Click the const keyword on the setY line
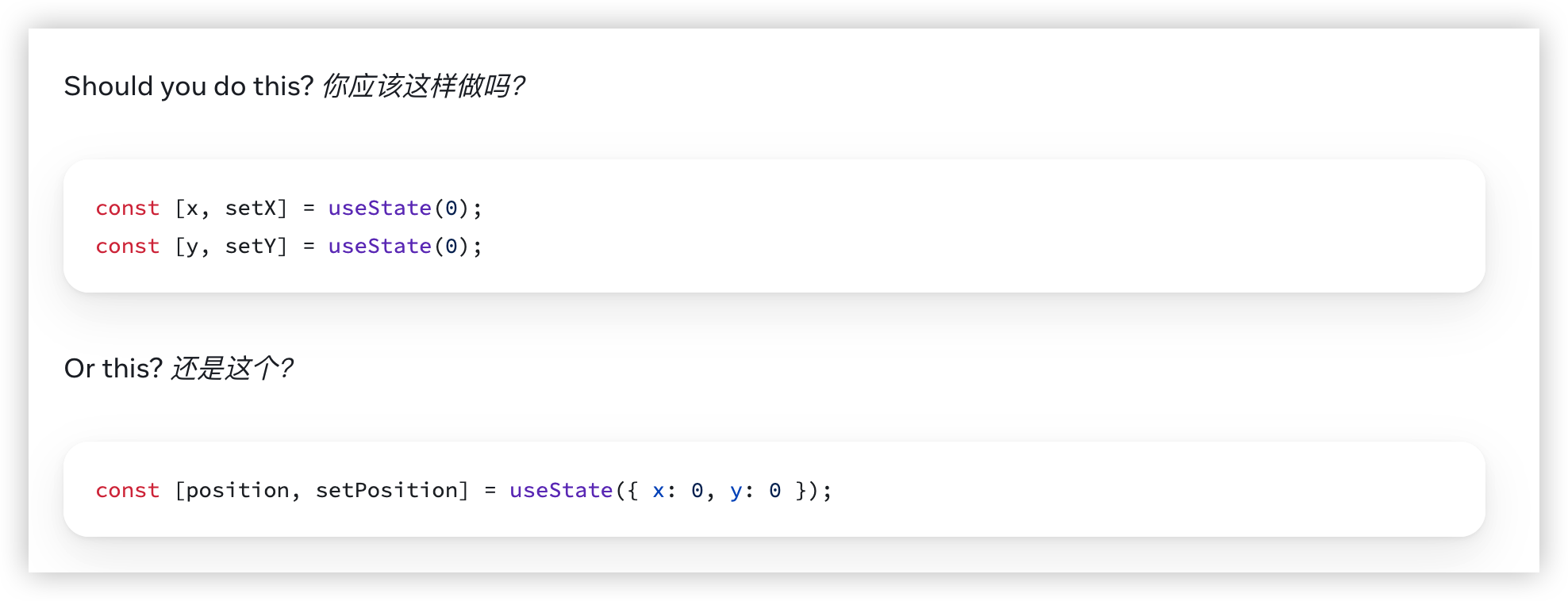The height and width of the screenshot is (601, 1568). pos(127,246)
